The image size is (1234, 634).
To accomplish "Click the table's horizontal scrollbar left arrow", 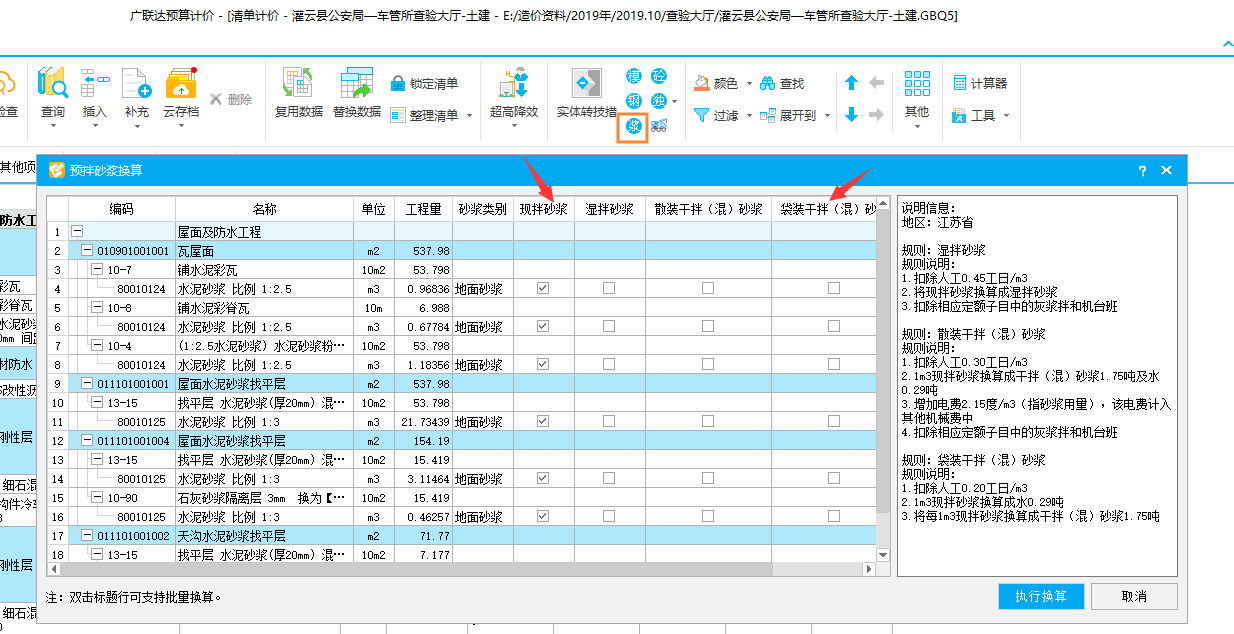I will 53,569.
